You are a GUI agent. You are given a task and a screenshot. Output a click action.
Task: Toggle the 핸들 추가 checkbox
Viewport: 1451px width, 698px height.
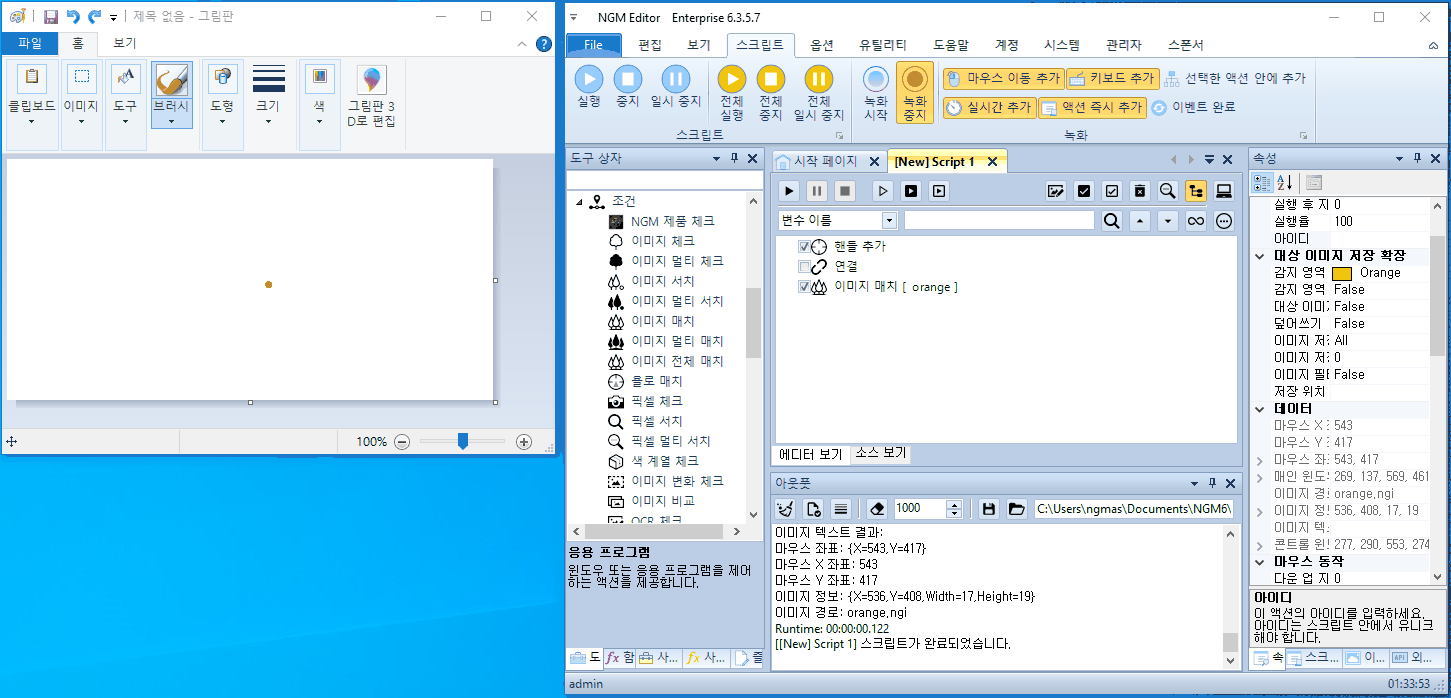[x=804, y=247]
